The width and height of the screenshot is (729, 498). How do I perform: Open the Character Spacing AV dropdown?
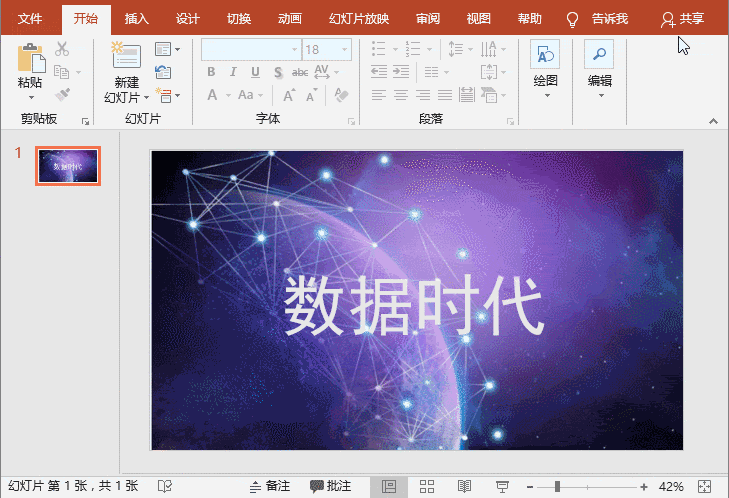[336, 72]
